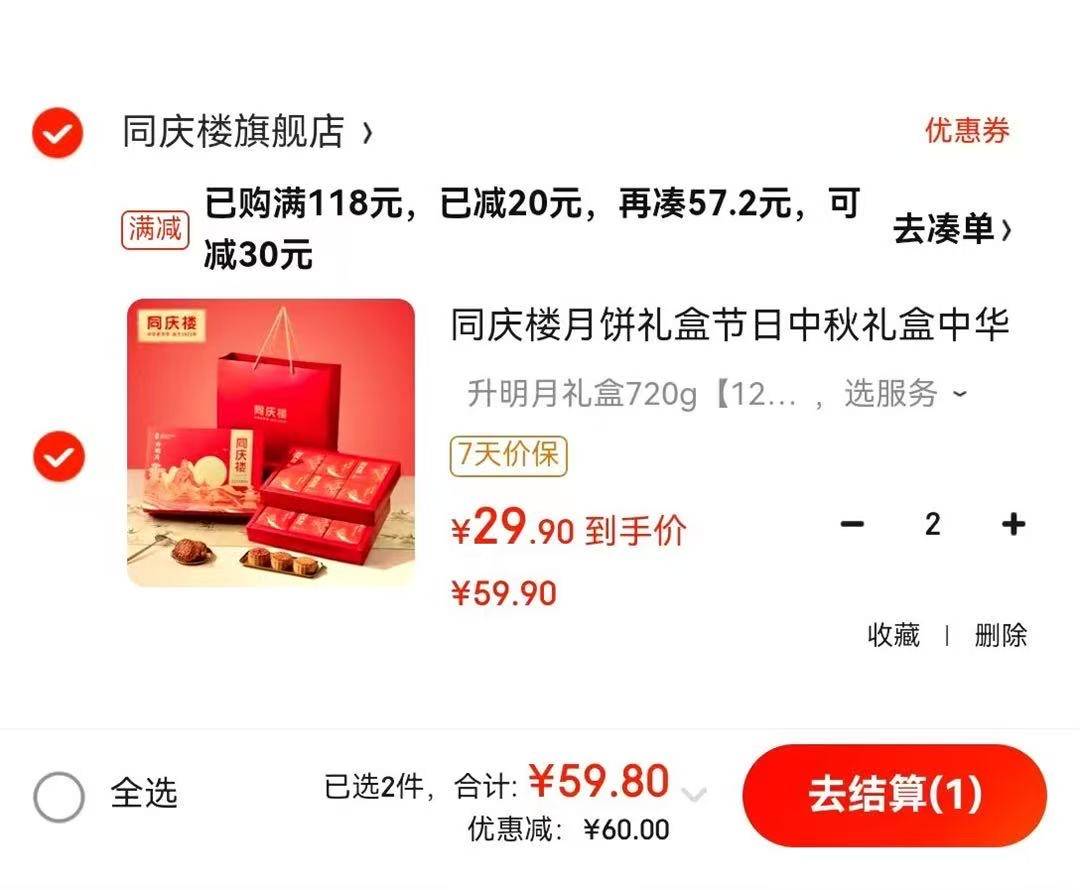Uncheck the 同庆楼旗舰店 store checkbox
This screenshot has width=1080, height=890.
58,132
